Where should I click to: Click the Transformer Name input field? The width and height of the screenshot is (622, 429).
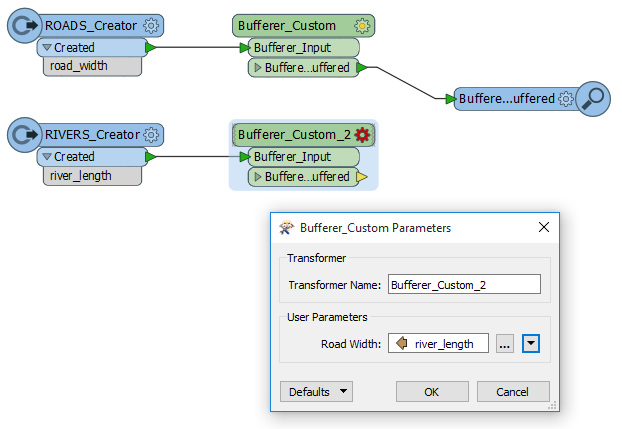coord(464,285)
